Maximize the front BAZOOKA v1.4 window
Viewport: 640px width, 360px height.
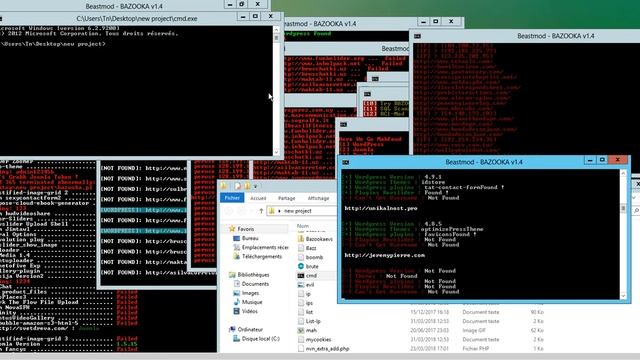[602, 160]
